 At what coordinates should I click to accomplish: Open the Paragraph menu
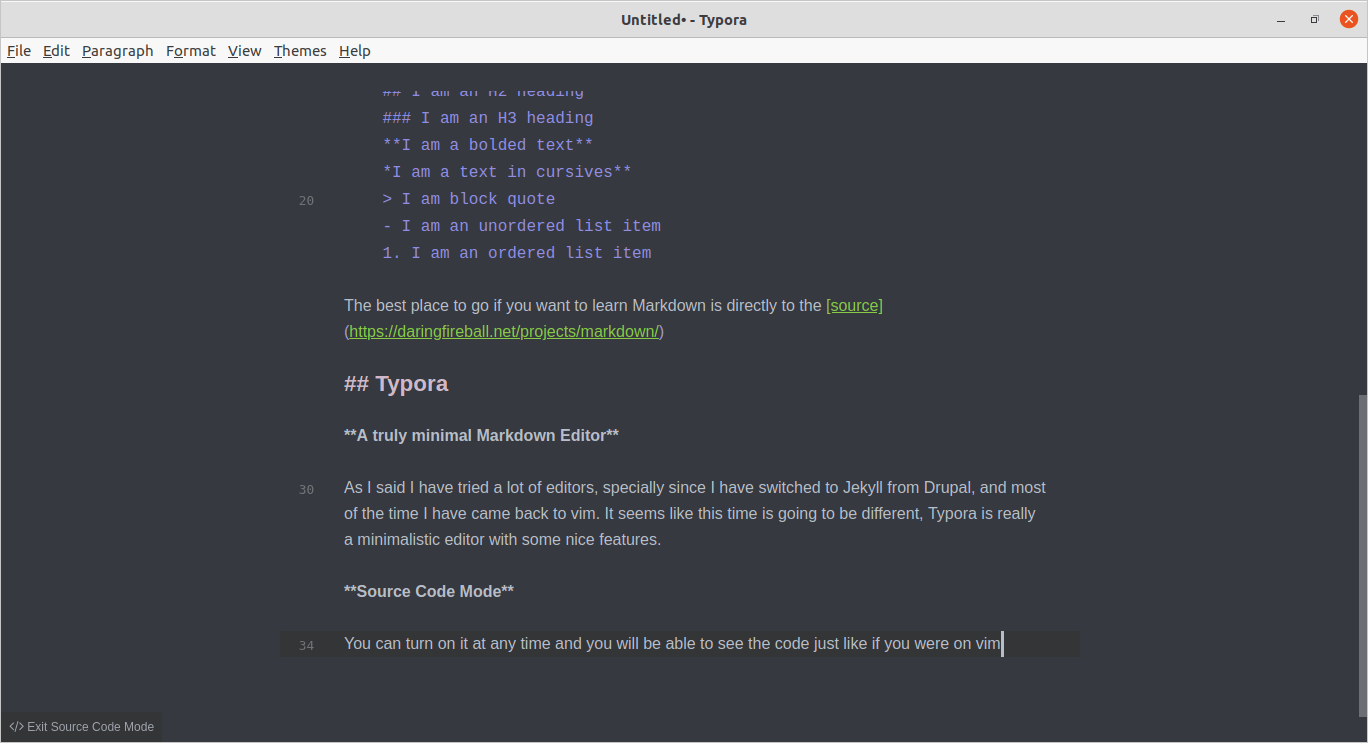click(118, 51)
